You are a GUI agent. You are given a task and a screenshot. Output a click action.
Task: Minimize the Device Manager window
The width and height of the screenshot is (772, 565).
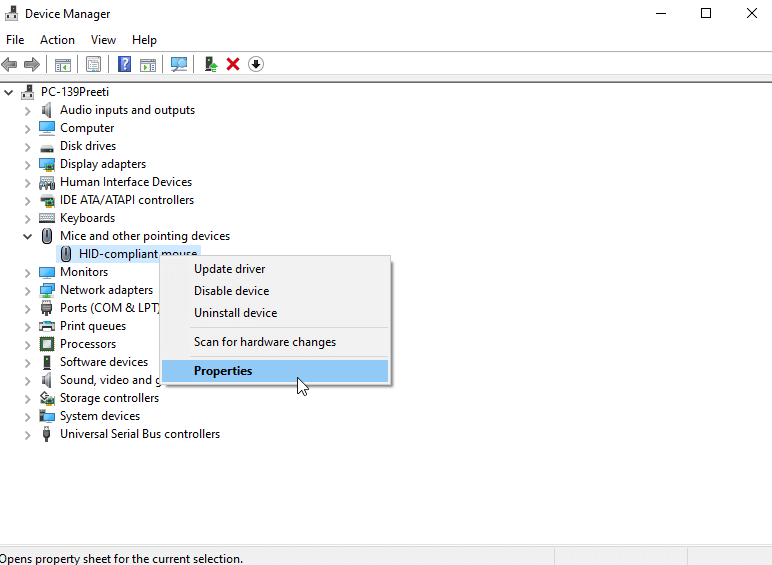click(661, 13)
